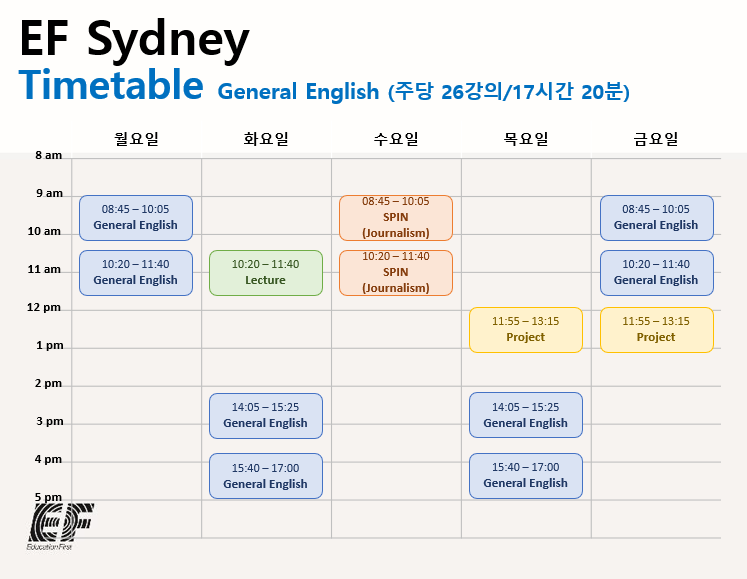Select Thursday 15:40 – 17:00 General English block
Screen dimensions: 747x579
[526, 476]
